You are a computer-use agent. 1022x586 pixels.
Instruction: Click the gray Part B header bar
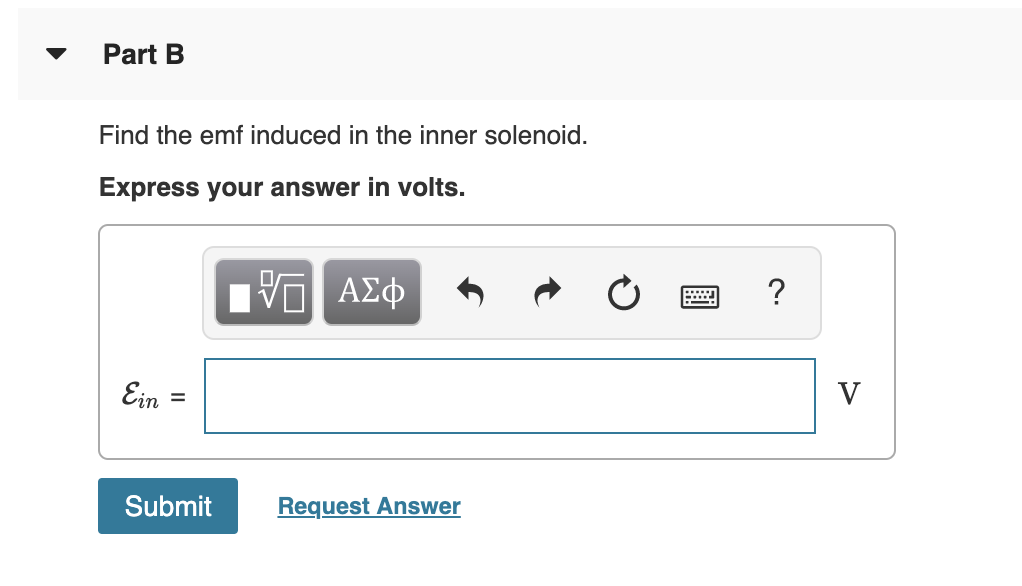(x=600, y=55)
